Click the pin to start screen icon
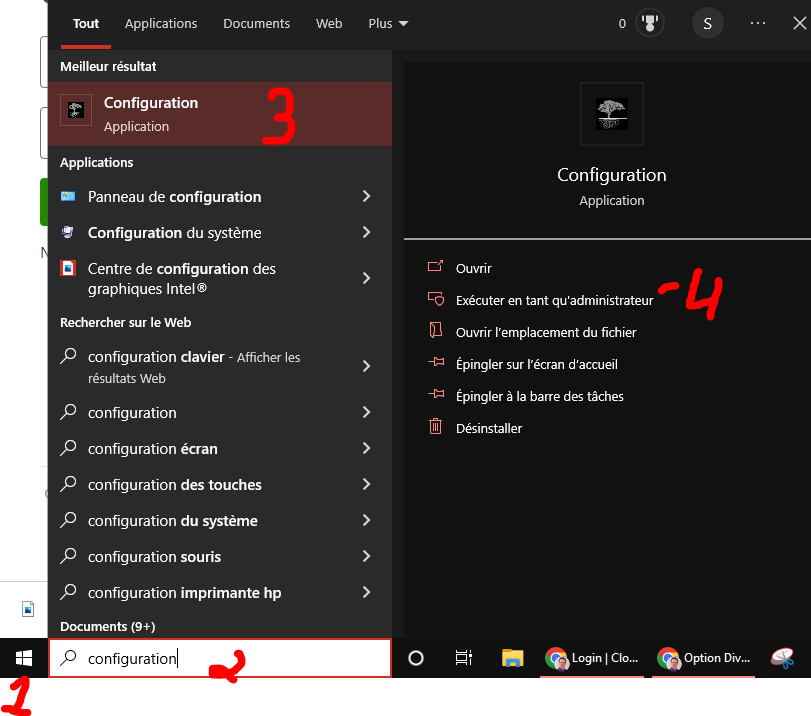 point(436,363)
